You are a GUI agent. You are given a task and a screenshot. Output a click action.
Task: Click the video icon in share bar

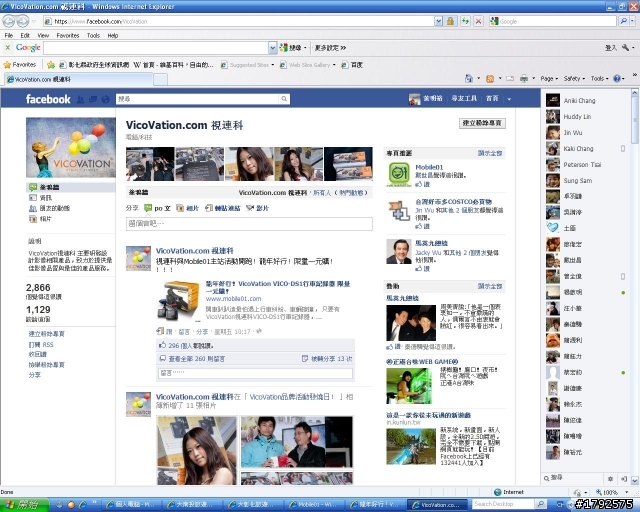click(x=250, y=208)
